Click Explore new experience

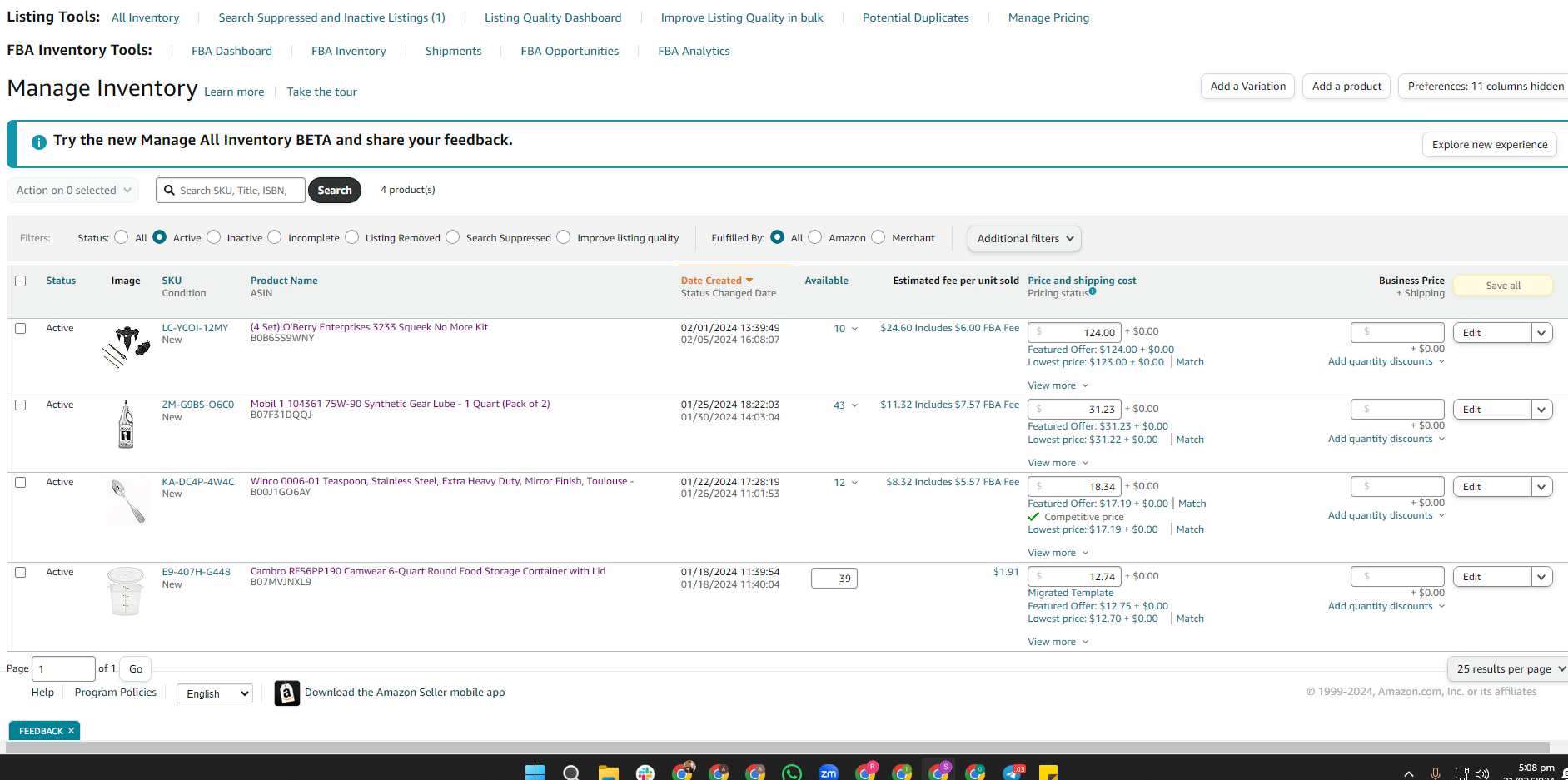pos(1490,144)
